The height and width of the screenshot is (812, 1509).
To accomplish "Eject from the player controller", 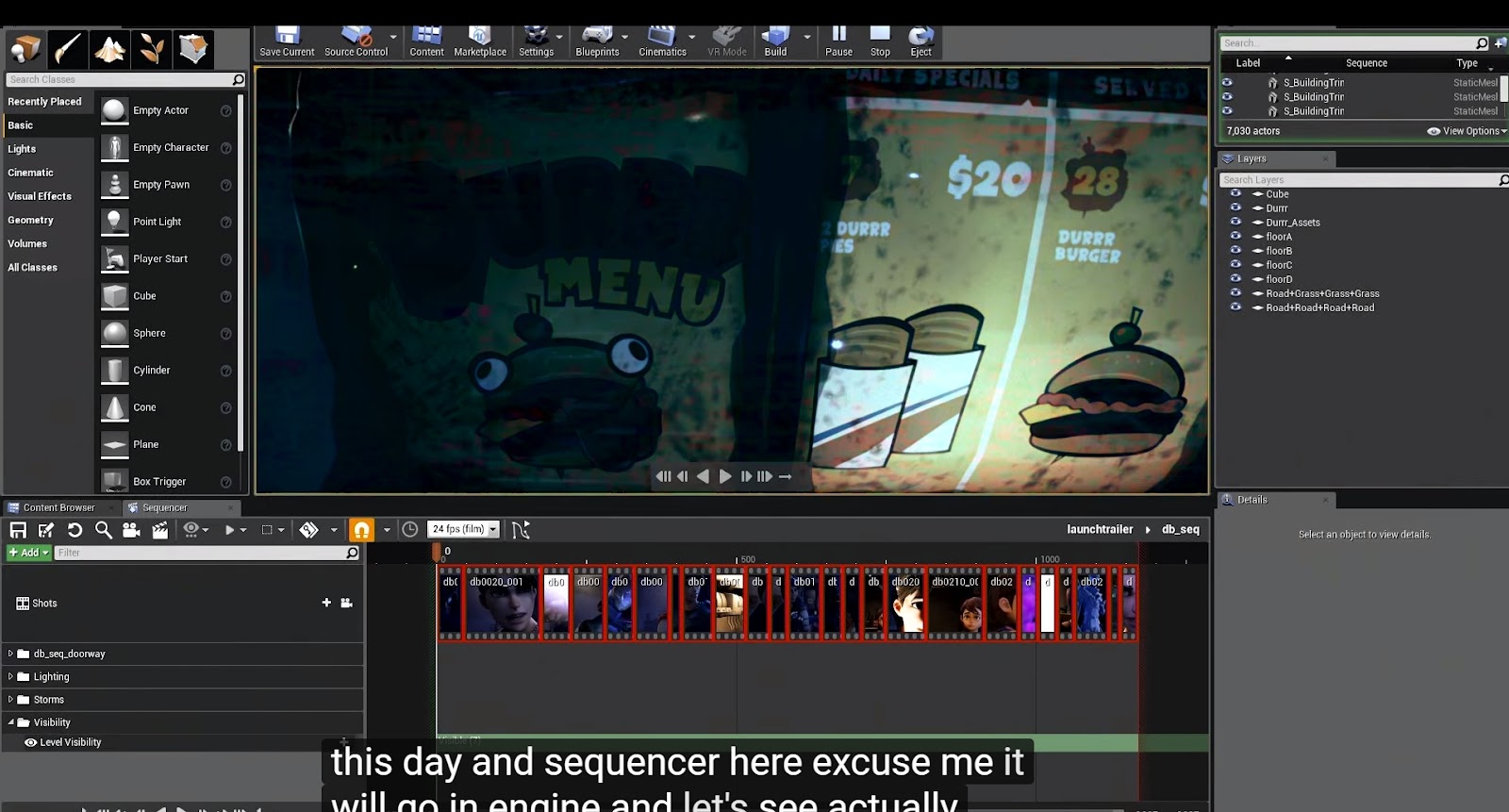I will (x=920, y=42).
